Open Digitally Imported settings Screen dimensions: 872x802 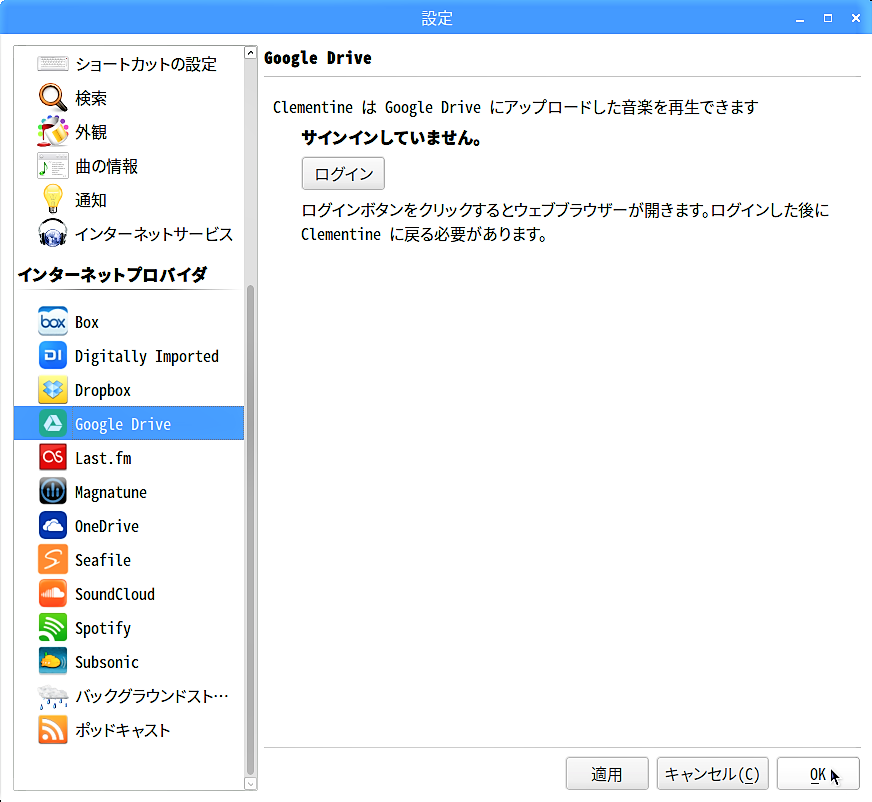coord(129,355)
